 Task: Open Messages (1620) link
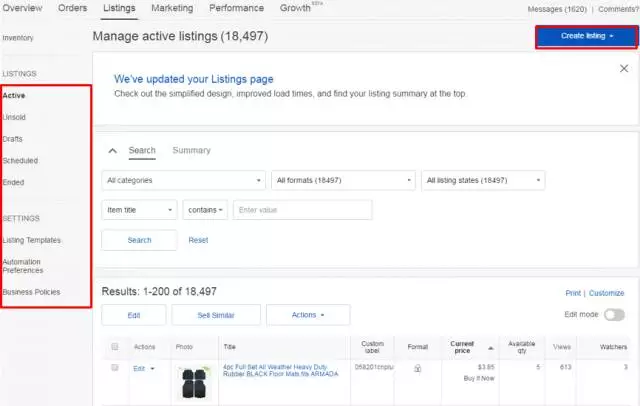click(557, 9)
